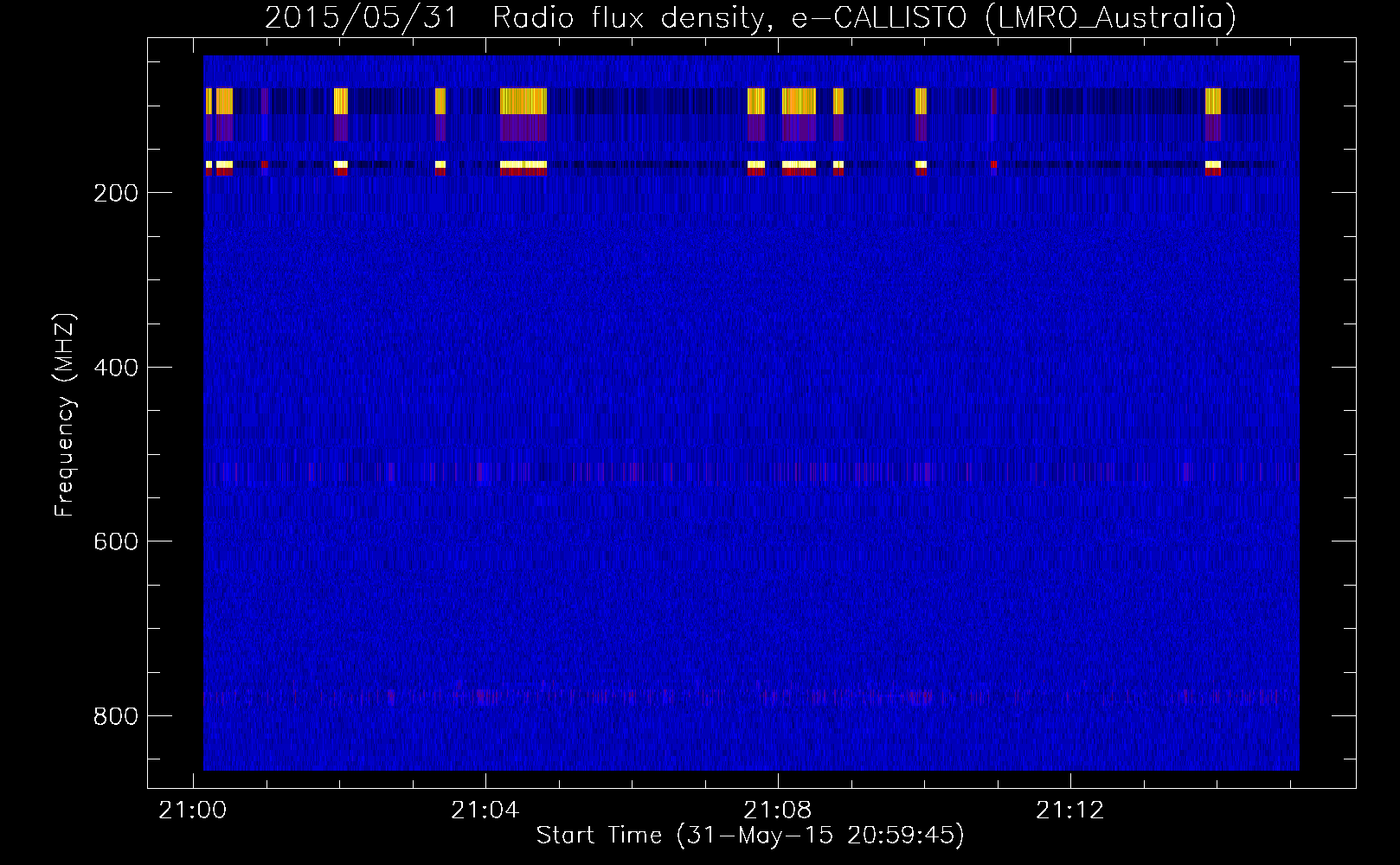The width and height of the screenshot is (1400, 865).
Task: Click the last yellow burst before the 21:14 tick mark
Action: point(1213,101)
